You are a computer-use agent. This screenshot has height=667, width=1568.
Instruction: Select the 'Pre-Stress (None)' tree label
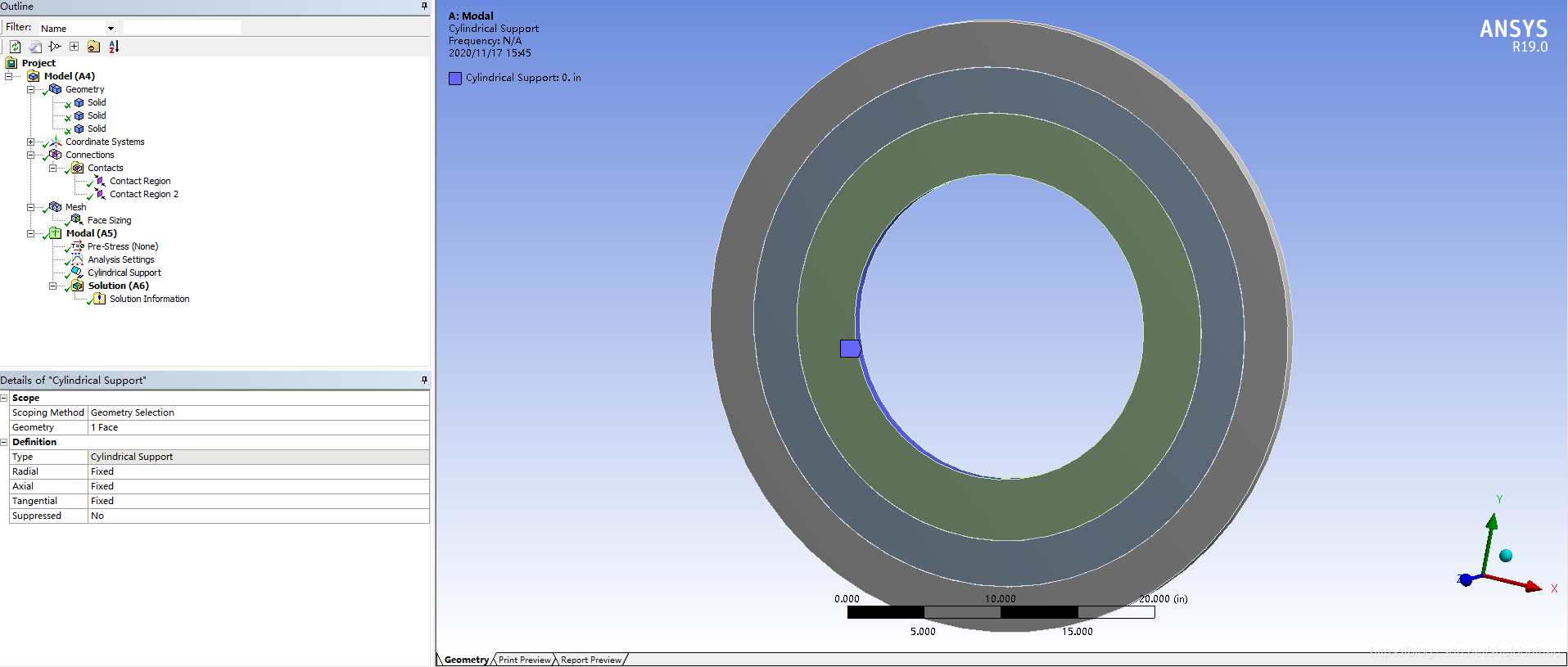123,246
